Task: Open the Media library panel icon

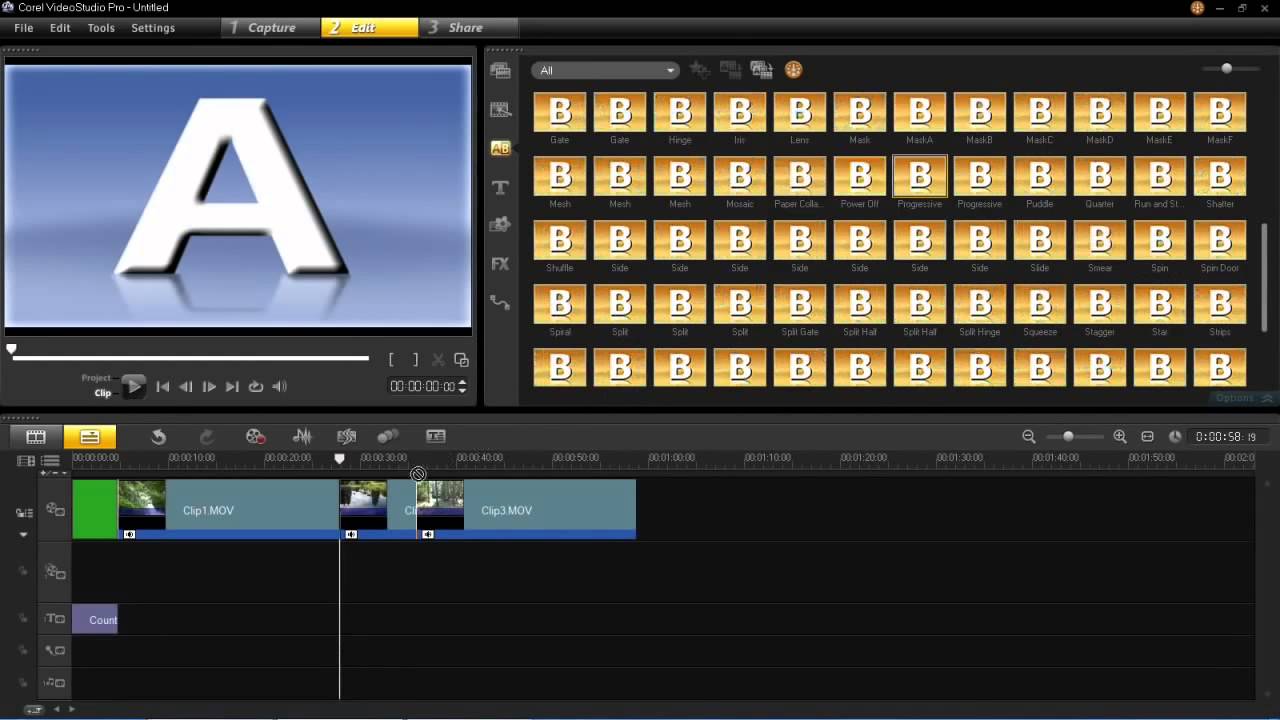Action: click(x=500, y=70)
